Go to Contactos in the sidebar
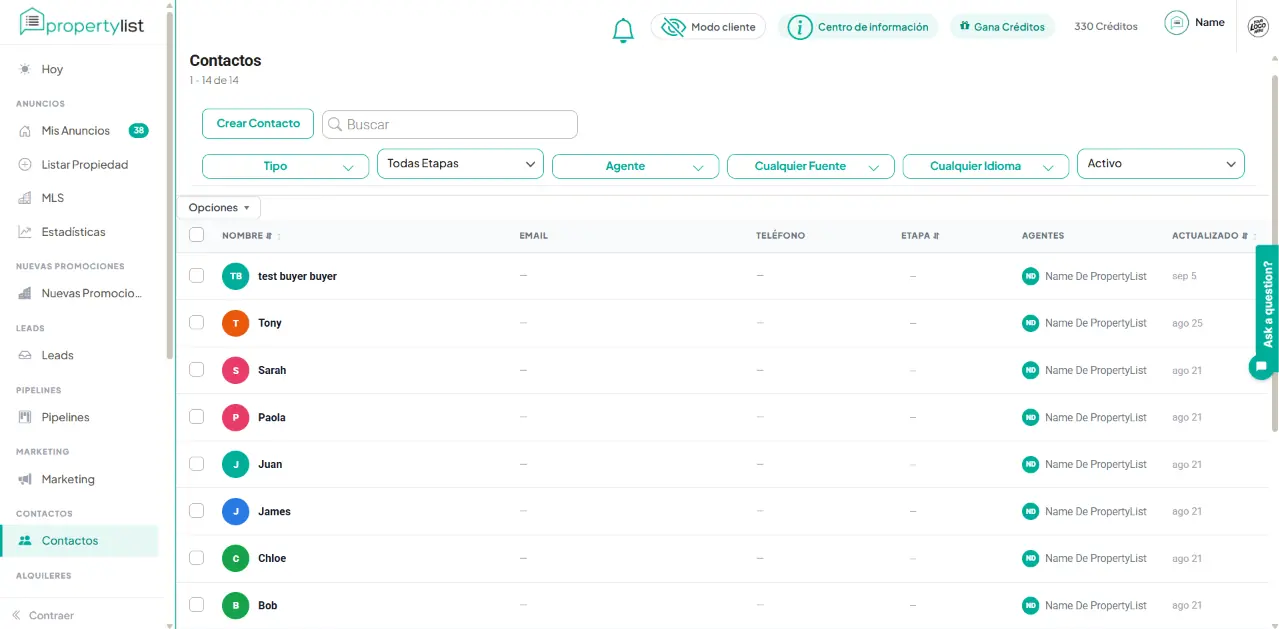Image resolution: width=1279 pixels, height=629 pixels. click(80, 541)
